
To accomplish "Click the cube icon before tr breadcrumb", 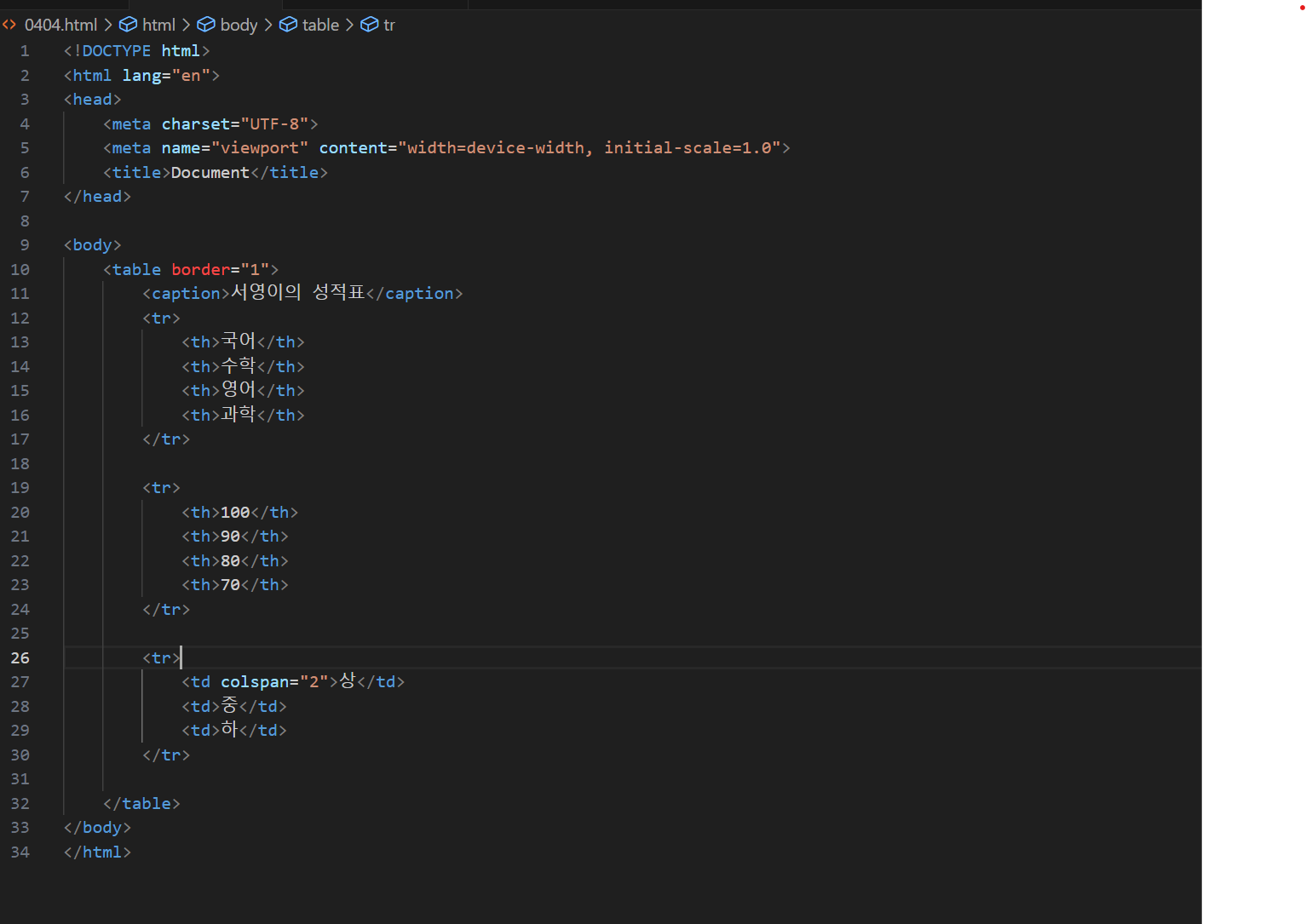I will 370,25.
